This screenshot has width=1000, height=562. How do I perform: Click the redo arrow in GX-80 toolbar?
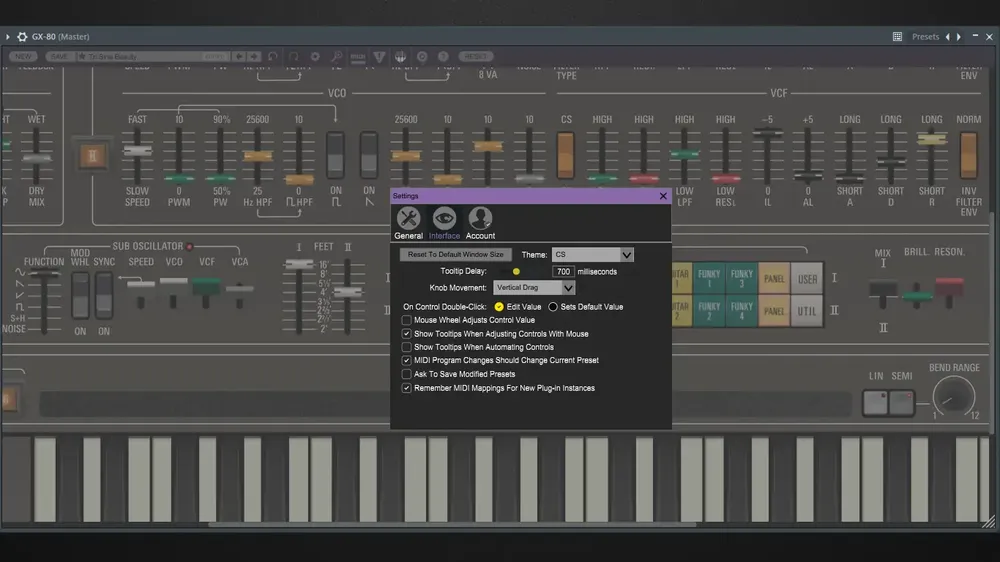pyautogui.click(x=294, y=57)
